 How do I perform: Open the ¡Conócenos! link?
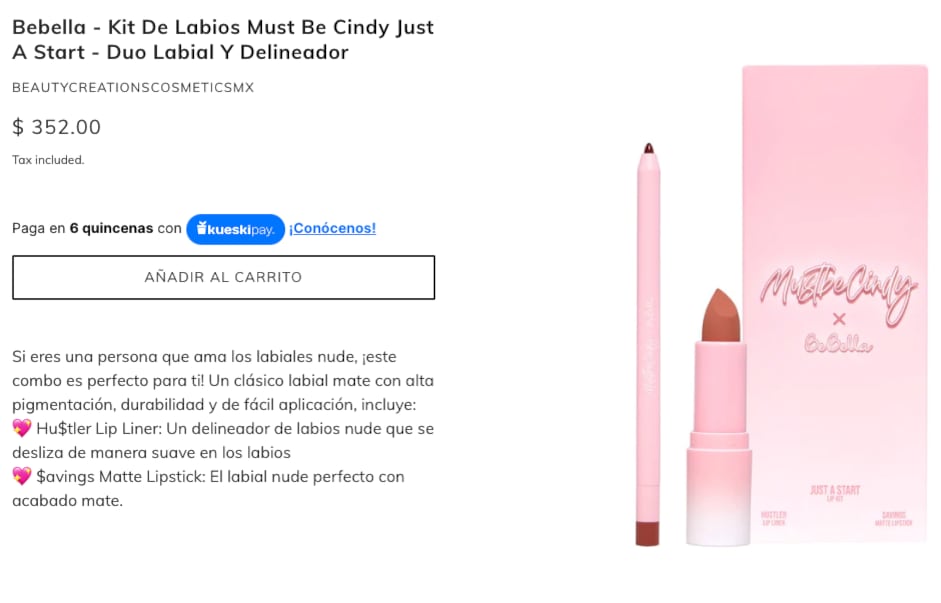pos(331,228)
